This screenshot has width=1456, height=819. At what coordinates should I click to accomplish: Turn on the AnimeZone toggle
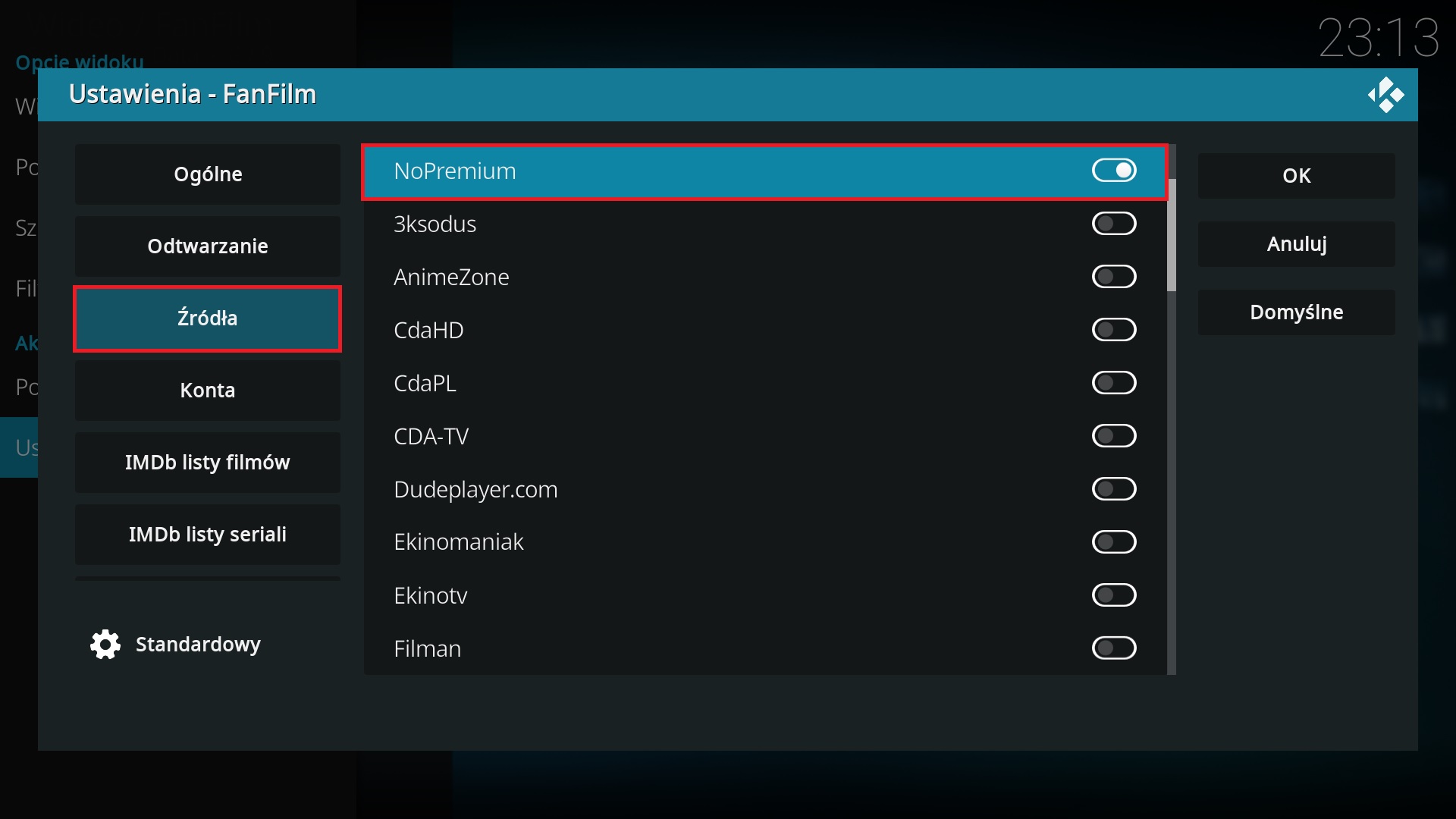1114,277
